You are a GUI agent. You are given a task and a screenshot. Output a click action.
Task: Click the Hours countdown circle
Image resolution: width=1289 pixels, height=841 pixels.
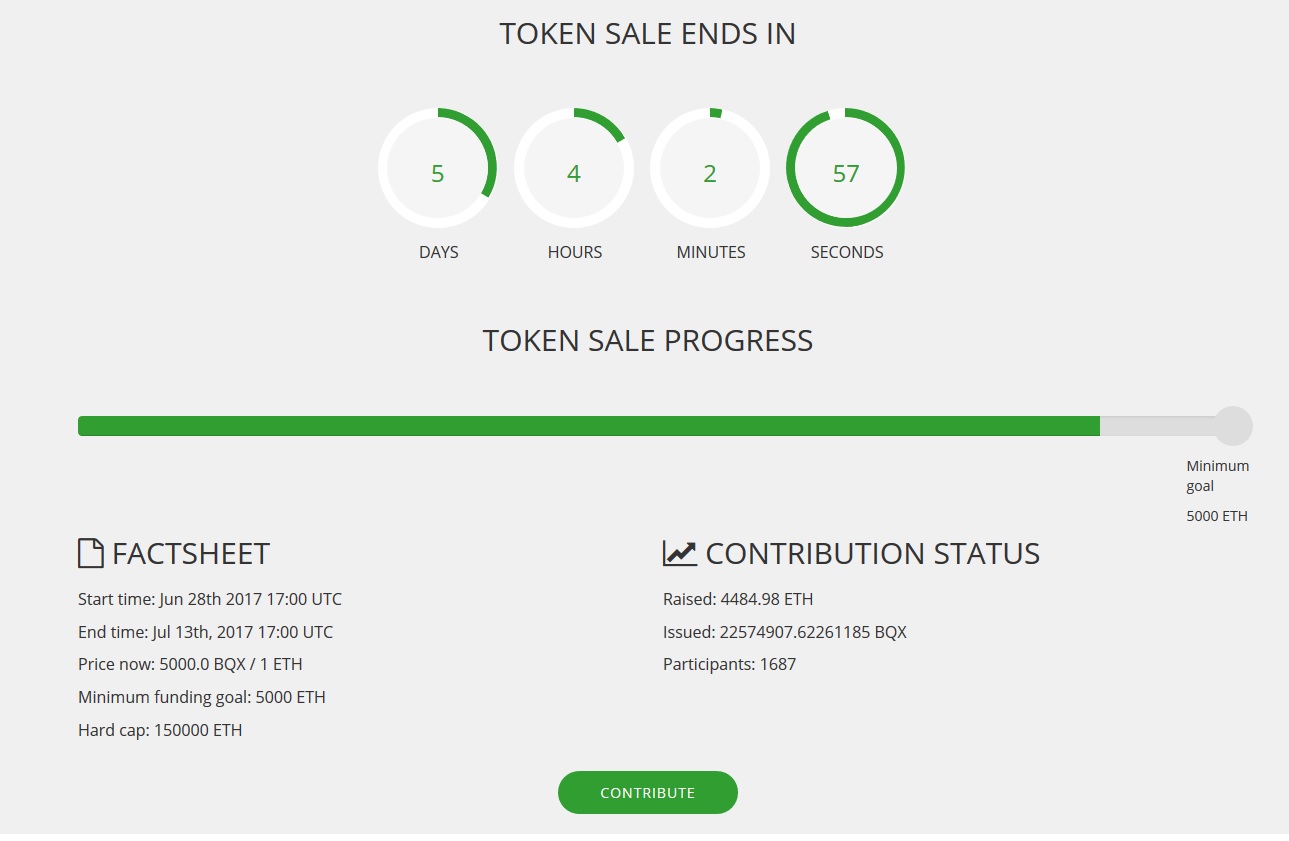tap(573, 167)
